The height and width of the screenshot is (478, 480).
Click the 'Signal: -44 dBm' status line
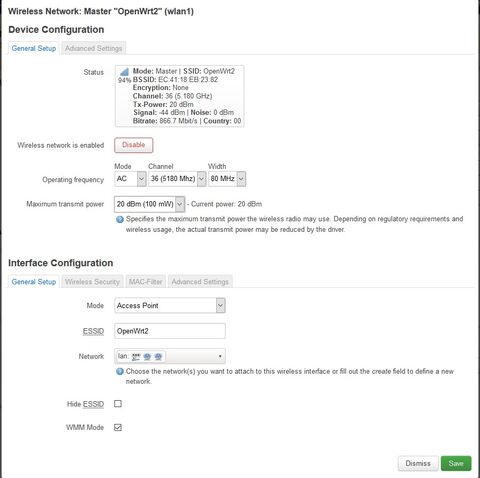point(159,112)
